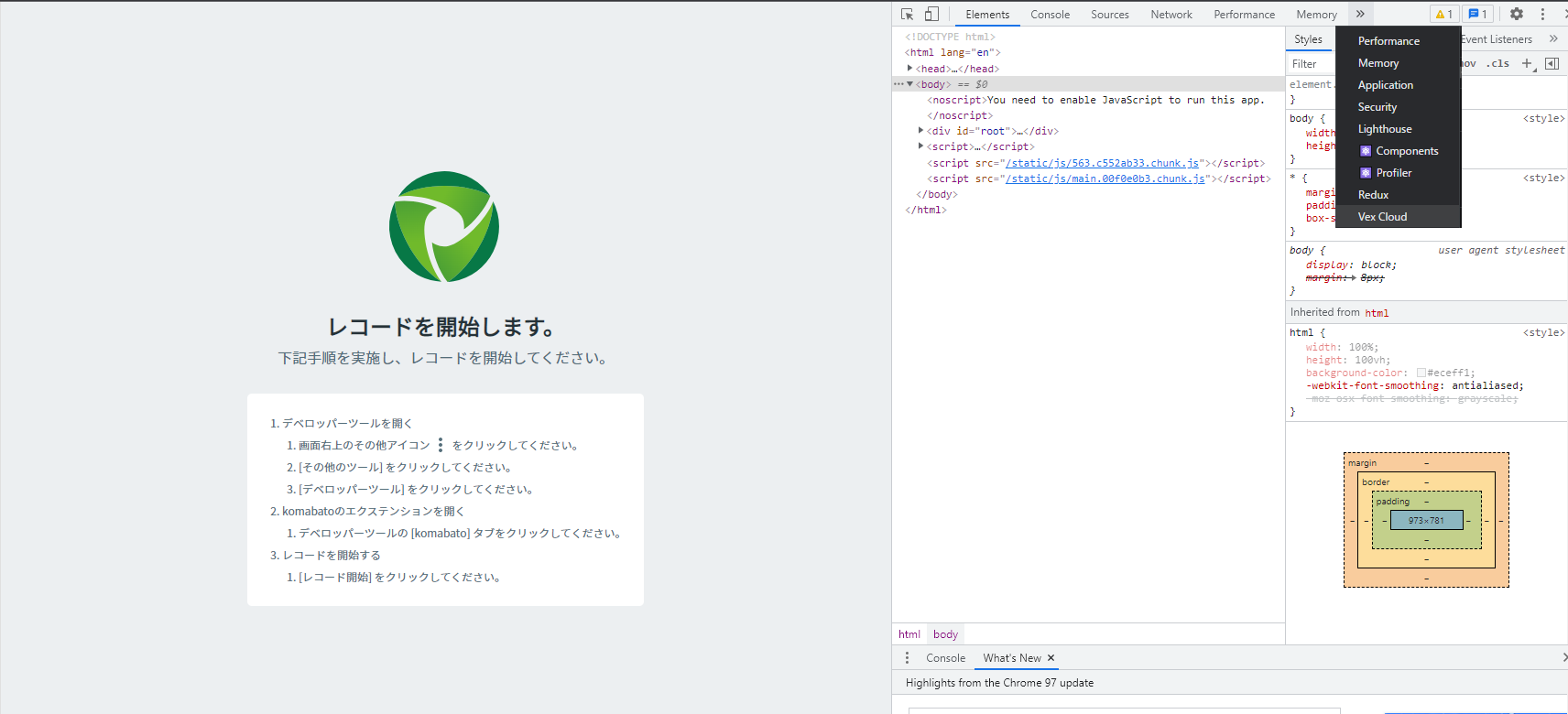This screenshot has height=714, width=1568.
Task: Click 'Highlights from the Chrome 97 update' text
Action: coord(999,683)
